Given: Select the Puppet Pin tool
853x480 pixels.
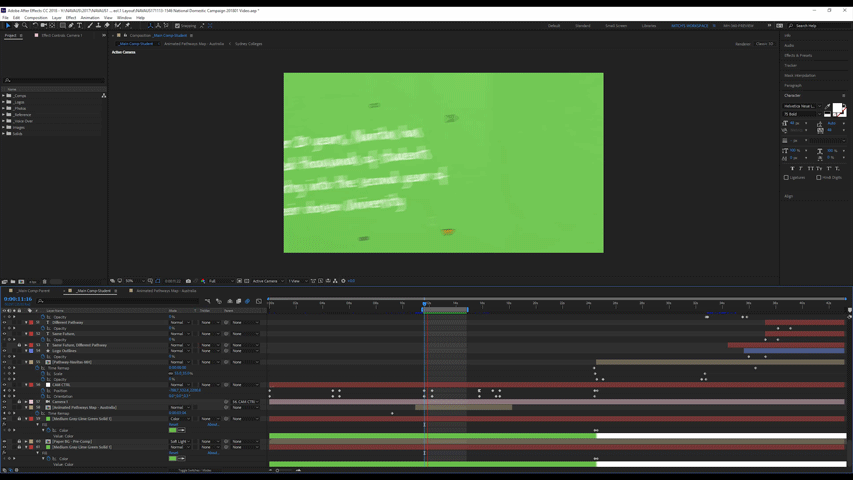Looking at the screenshot, I should click(x=127, y=26).
